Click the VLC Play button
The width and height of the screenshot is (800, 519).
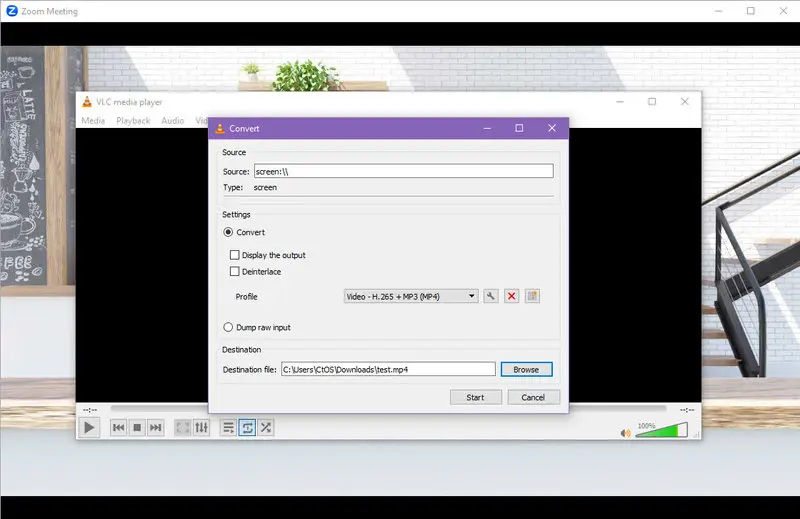click(89, 427)
